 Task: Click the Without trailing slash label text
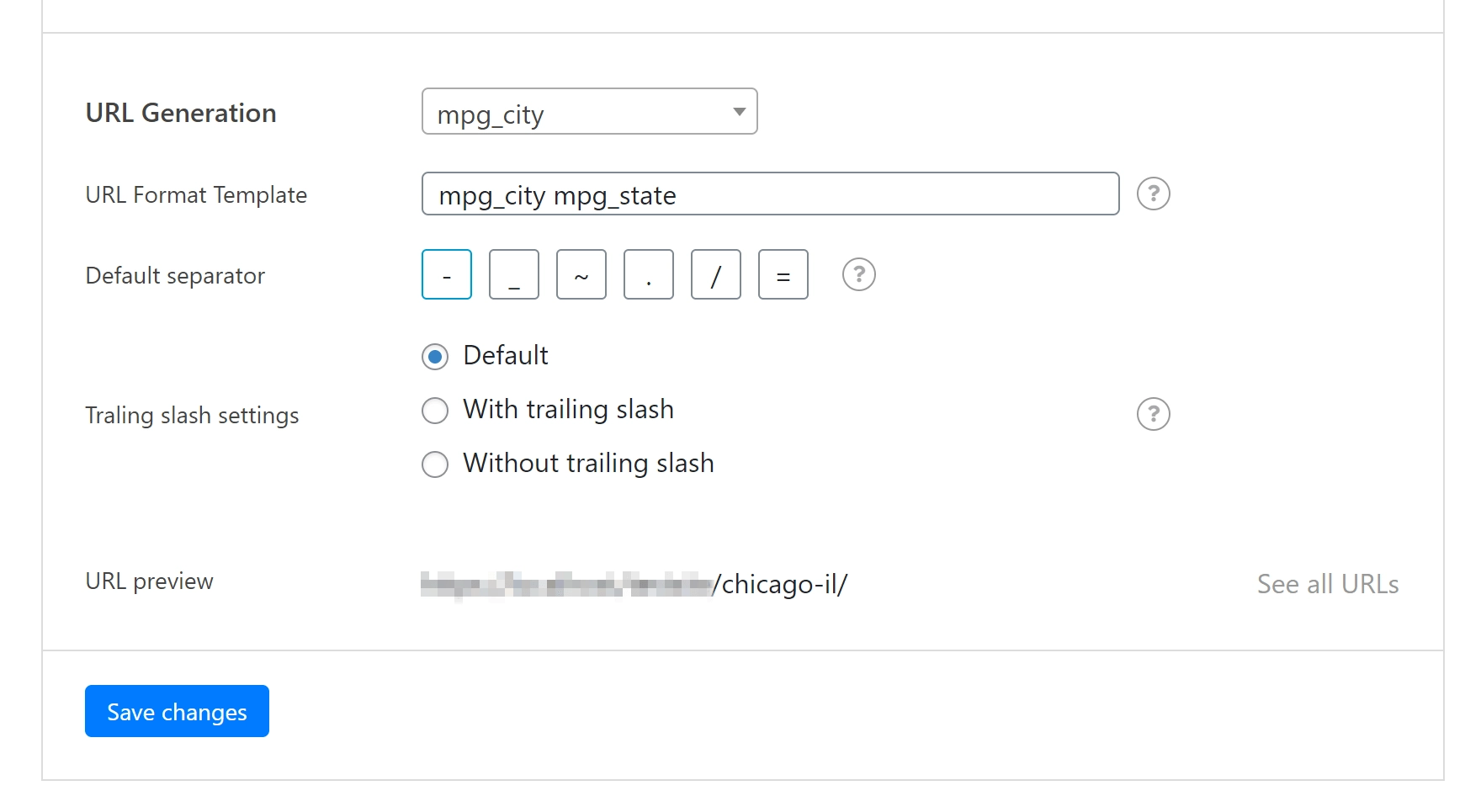click(588, 464)
